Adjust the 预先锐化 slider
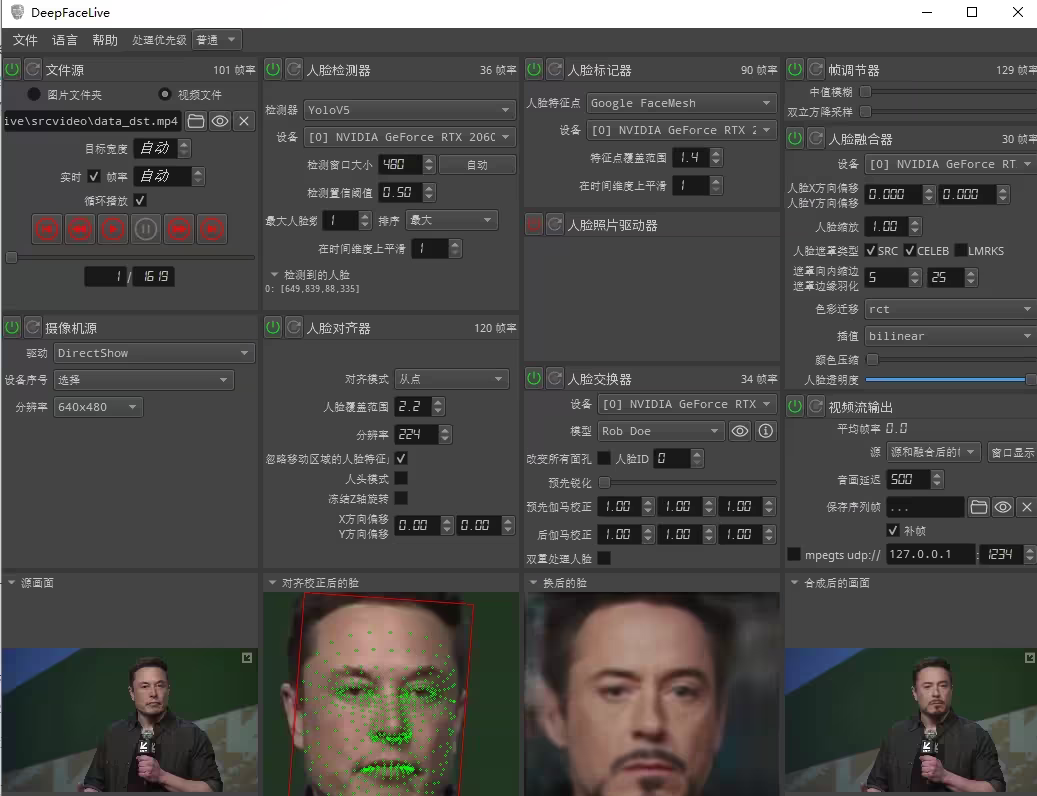The image size is (1037, 796). (x=687, y=483)
